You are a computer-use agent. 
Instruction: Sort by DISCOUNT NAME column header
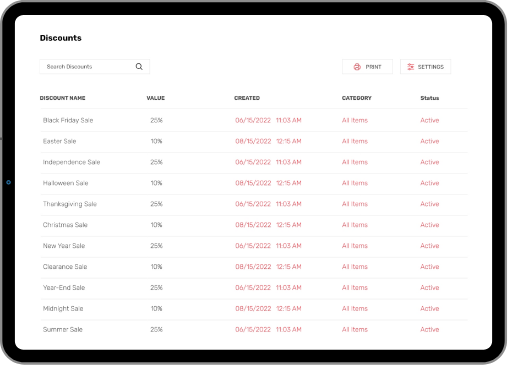click(62, 98)
